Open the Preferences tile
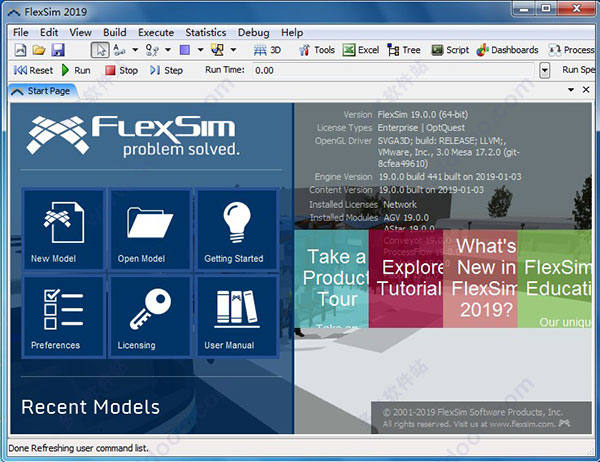This screenshot has height=462, width=600. [63, 317]
